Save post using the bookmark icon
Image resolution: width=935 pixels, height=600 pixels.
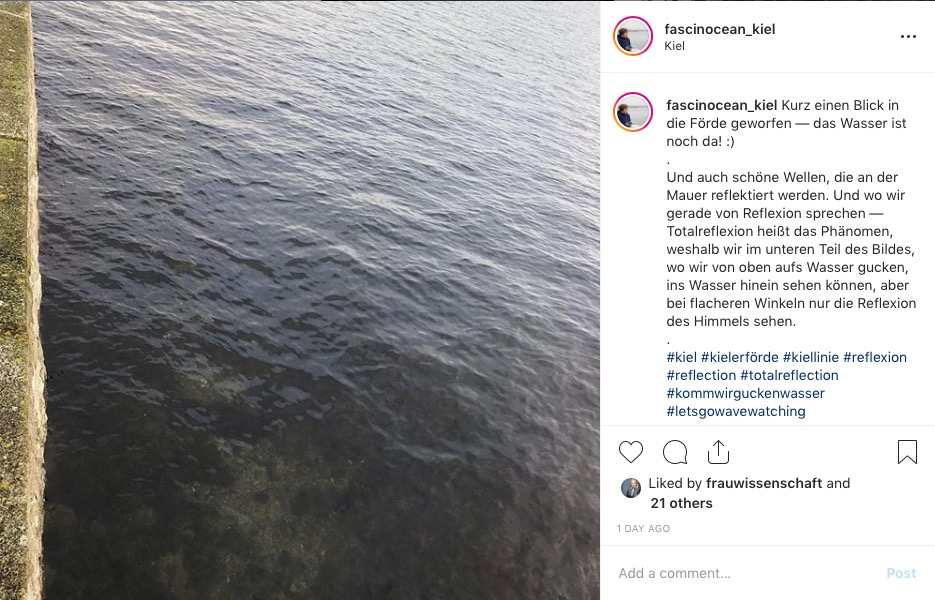click(907, 452)
